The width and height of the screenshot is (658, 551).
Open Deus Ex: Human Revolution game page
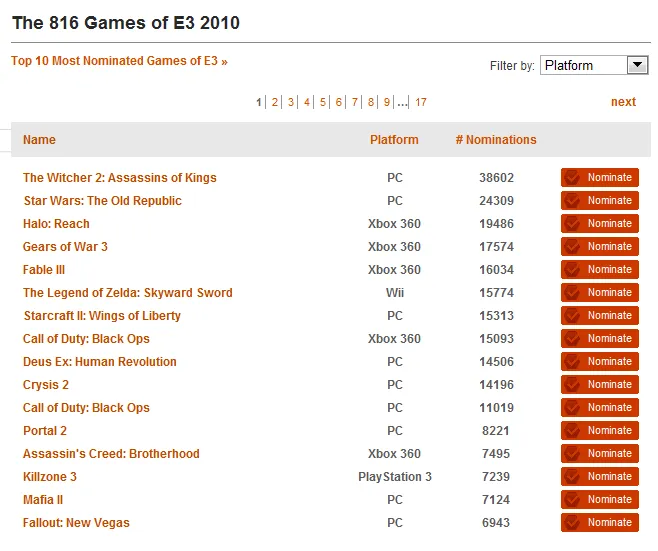pyautogui.click(x=100, y=362)
